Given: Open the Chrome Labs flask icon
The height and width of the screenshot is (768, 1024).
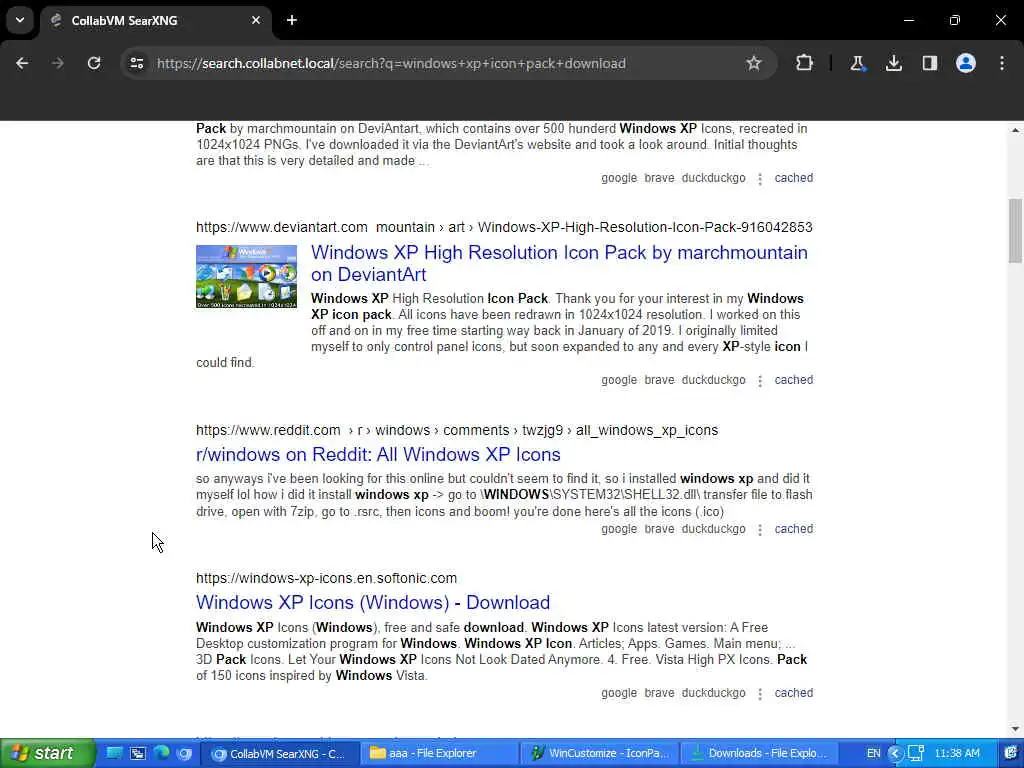Looking at the screenshot, I should (857, 63).
